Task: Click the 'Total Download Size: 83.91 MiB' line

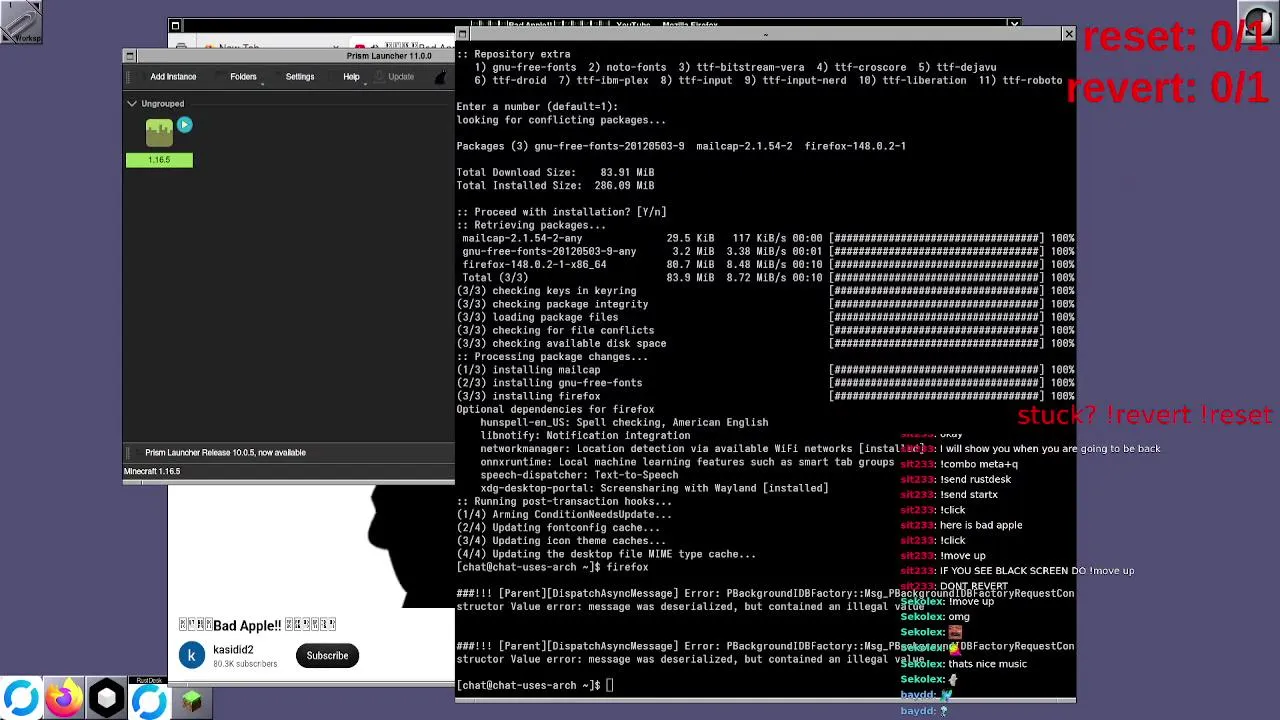Action: point(555,173)
